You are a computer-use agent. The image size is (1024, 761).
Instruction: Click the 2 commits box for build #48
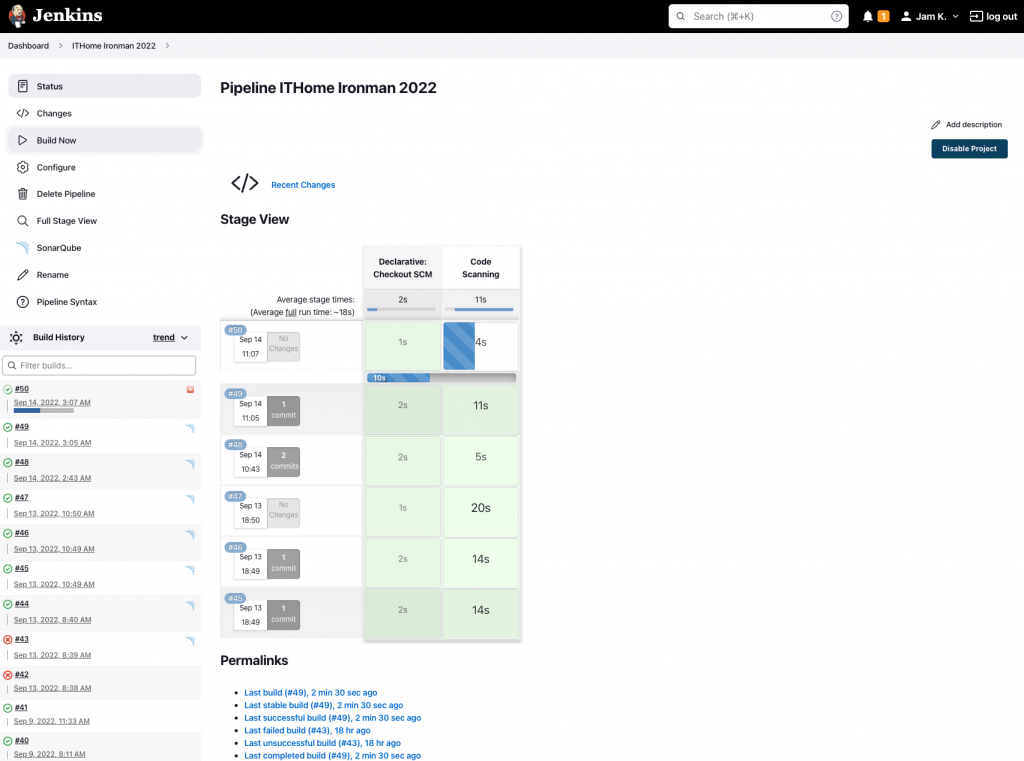pyautogui.click(x=283, y=461)
